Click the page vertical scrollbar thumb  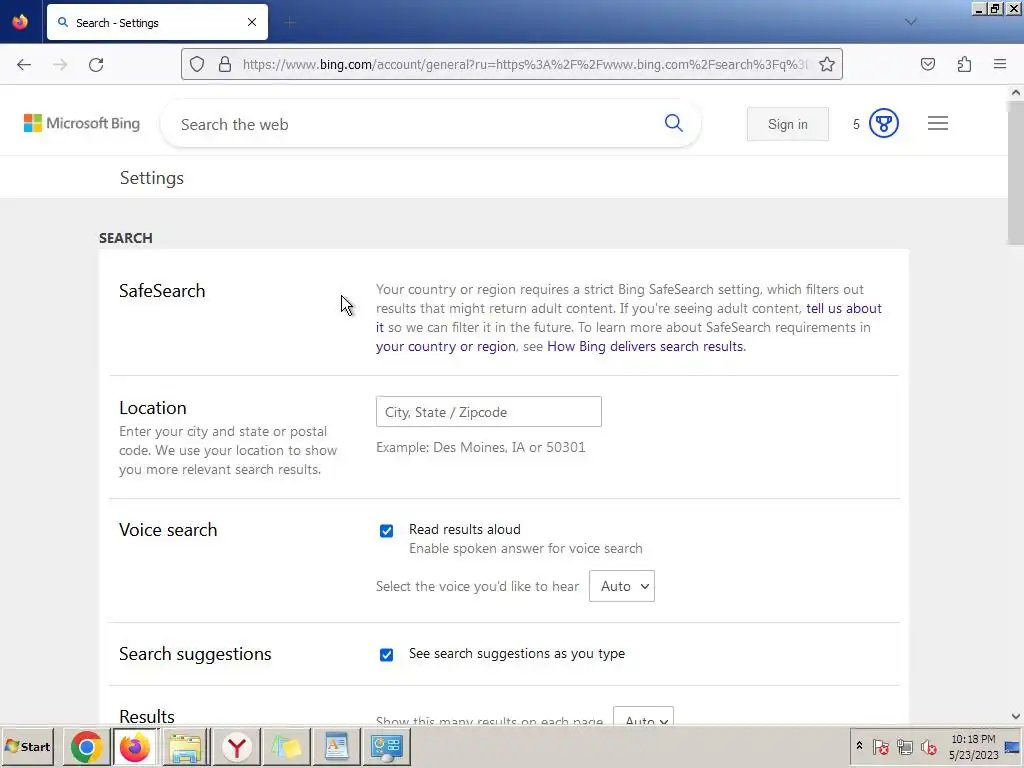tap(1016, 174)
